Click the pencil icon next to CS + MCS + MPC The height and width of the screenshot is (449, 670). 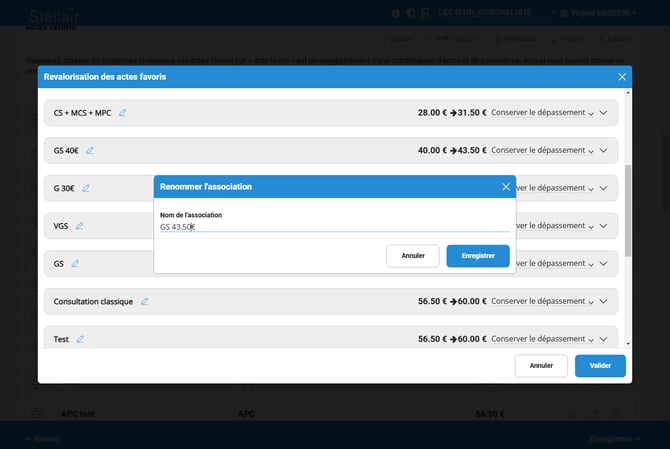(123, 113)
